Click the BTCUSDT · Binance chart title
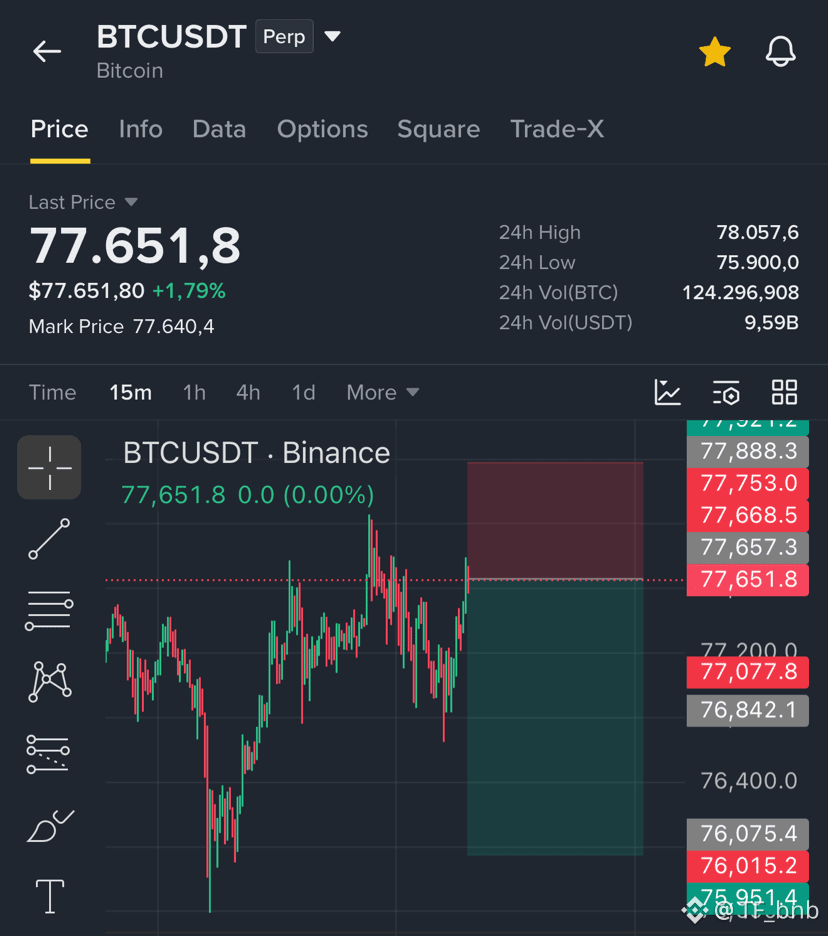Screen dimensions: 828x936 click(257, 453)
